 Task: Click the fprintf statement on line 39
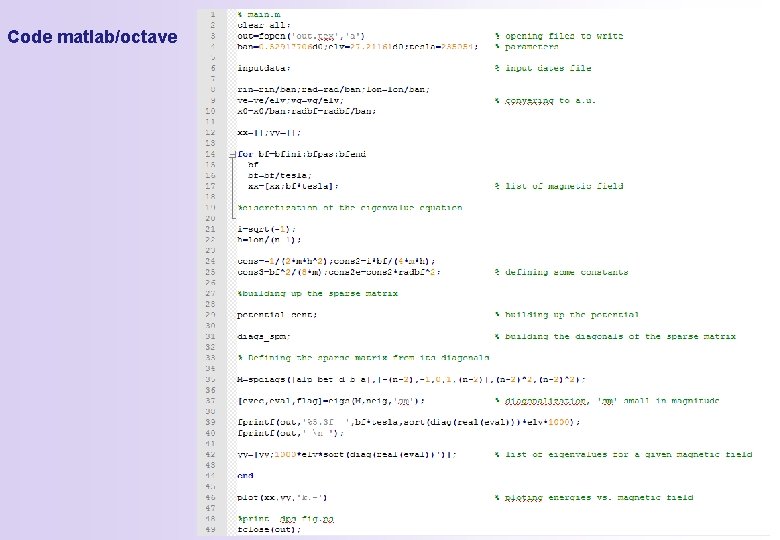409,423
